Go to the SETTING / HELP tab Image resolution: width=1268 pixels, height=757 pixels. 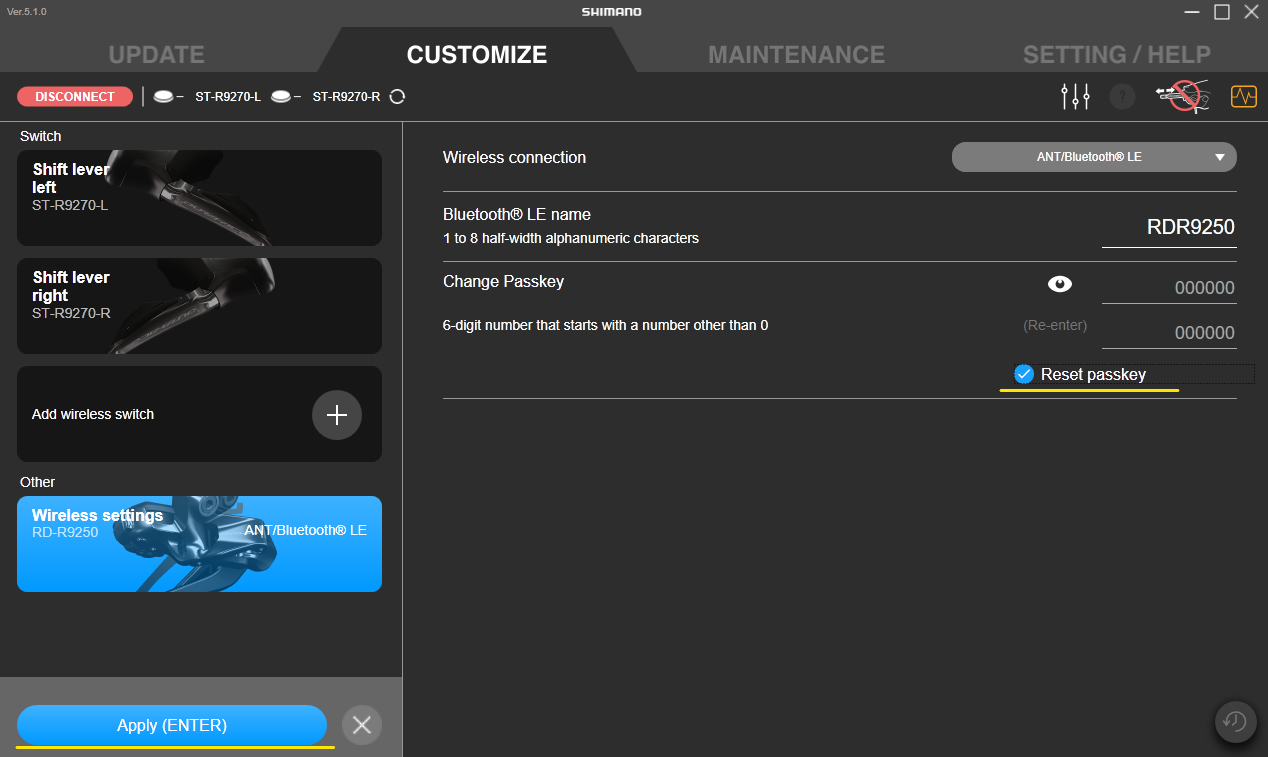coord(1117,54)
